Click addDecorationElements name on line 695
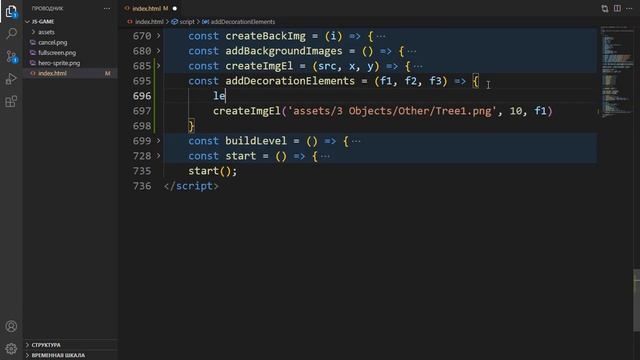Image resolution: width=640 pixels, height=360 pixels. coord(290,81)
